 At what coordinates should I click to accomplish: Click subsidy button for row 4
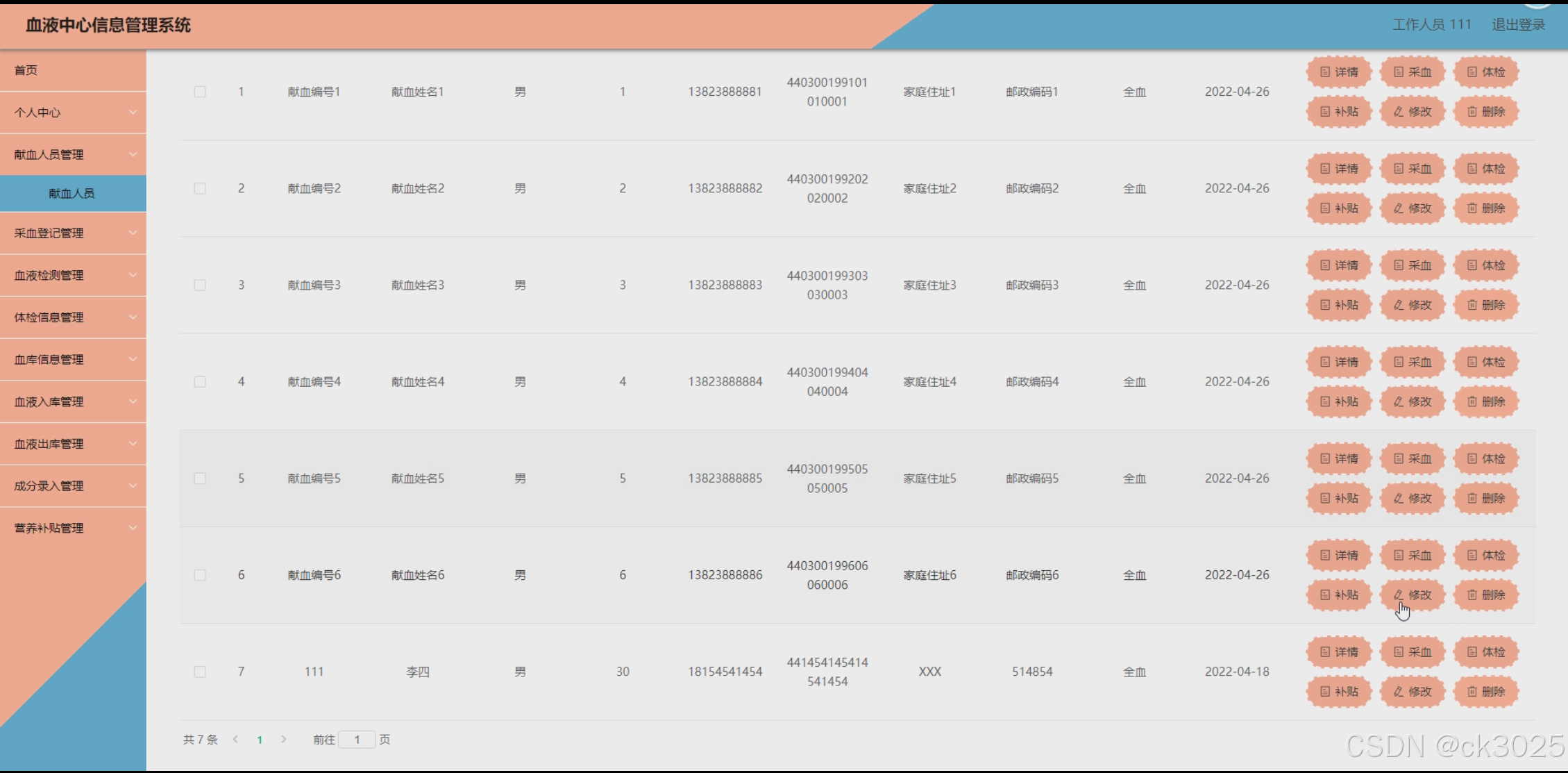pyautogui.click(x=1338, y=401)
